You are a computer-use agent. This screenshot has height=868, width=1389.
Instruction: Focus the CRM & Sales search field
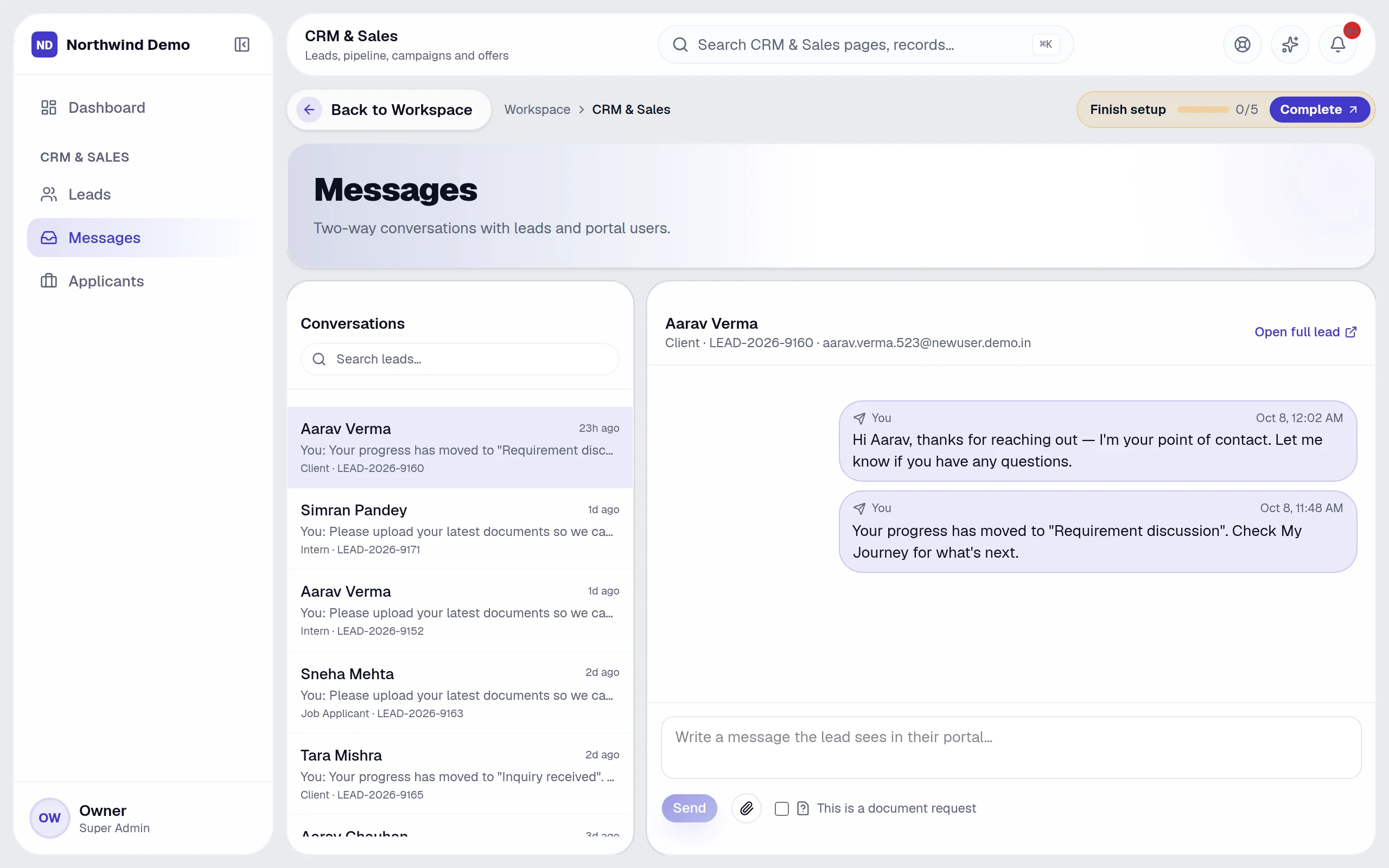(x=865, y=44)
